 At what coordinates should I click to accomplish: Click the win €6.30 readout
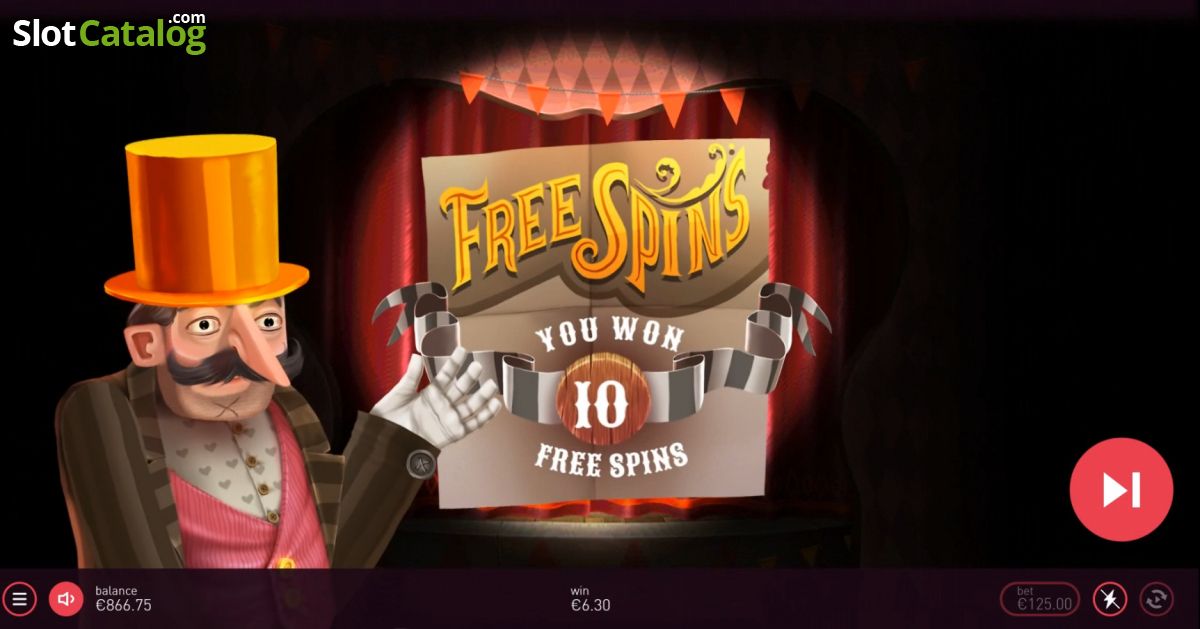click(x=590, y=598)
